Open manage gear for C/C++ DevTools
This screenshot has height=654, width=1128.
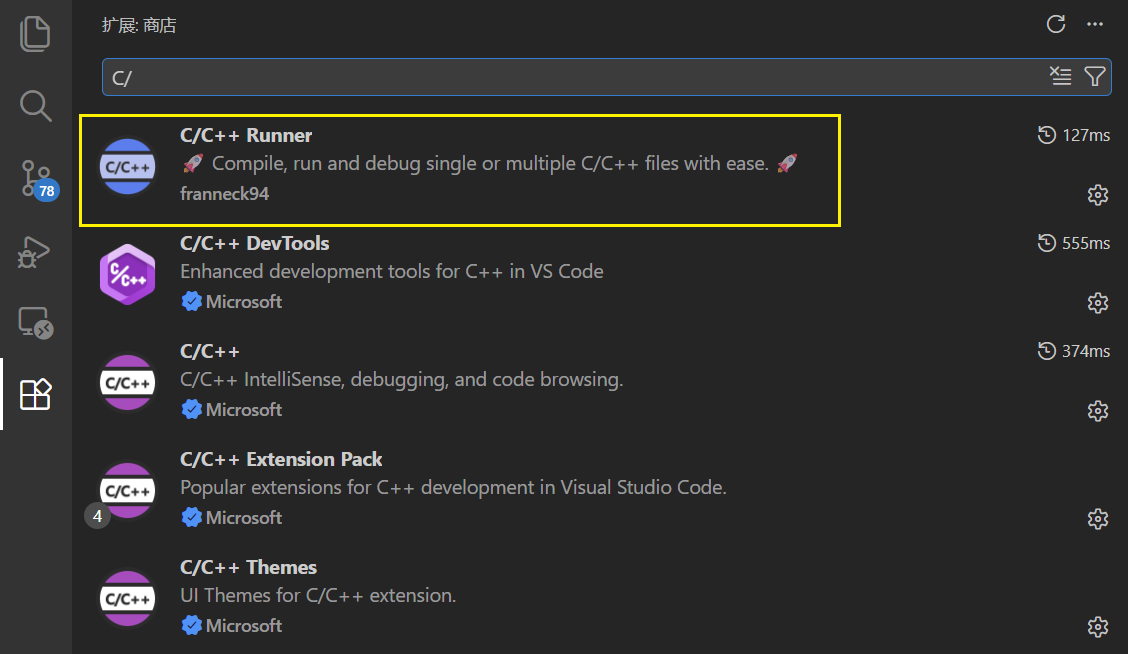[x=1098, y=303]
